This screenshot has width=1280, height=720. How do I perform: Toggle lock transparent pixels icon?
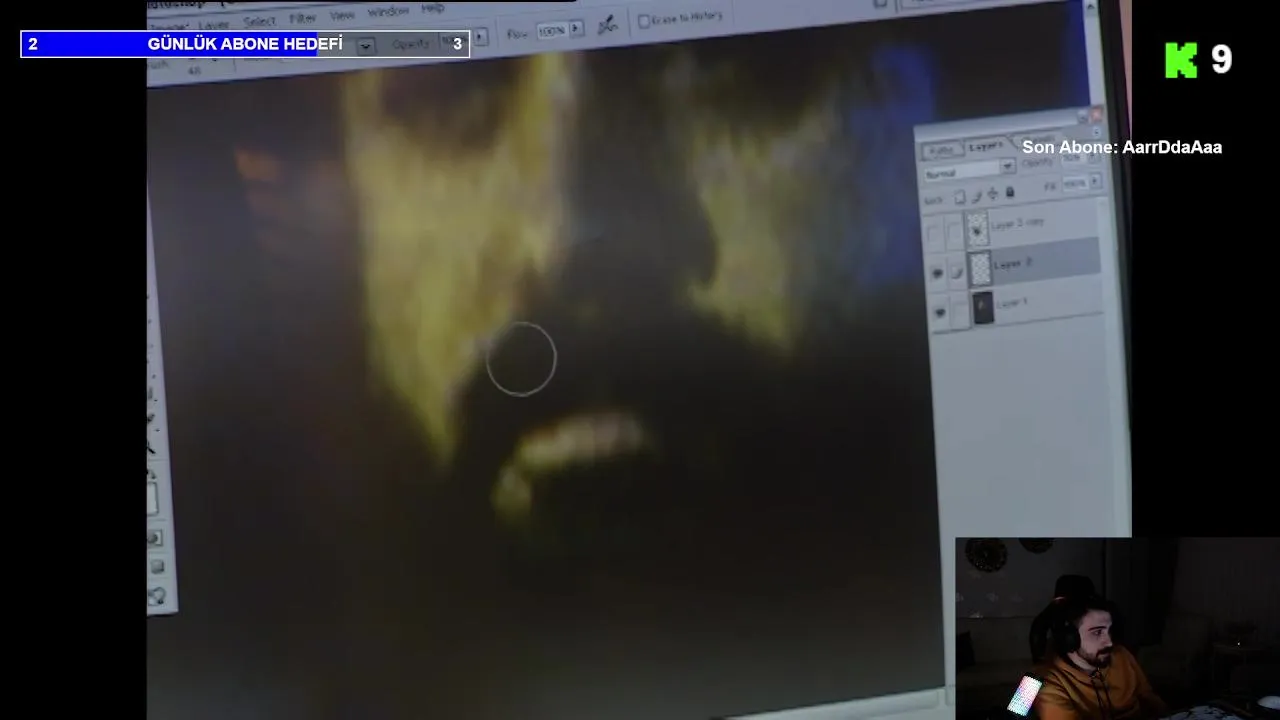(960, 197)
